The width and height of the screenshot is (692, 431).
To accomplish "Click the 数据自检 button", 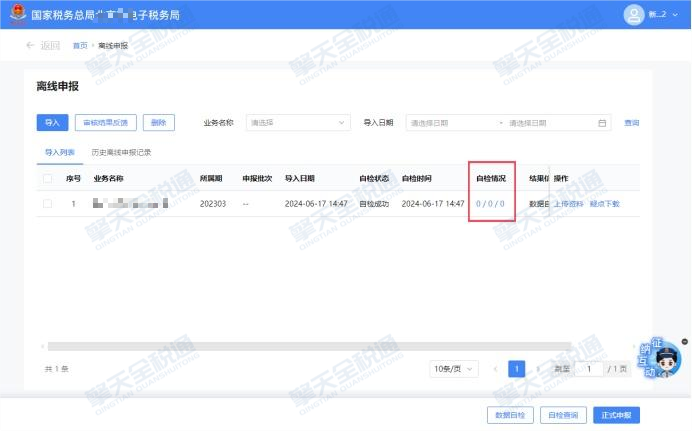I will click(506, 415).
